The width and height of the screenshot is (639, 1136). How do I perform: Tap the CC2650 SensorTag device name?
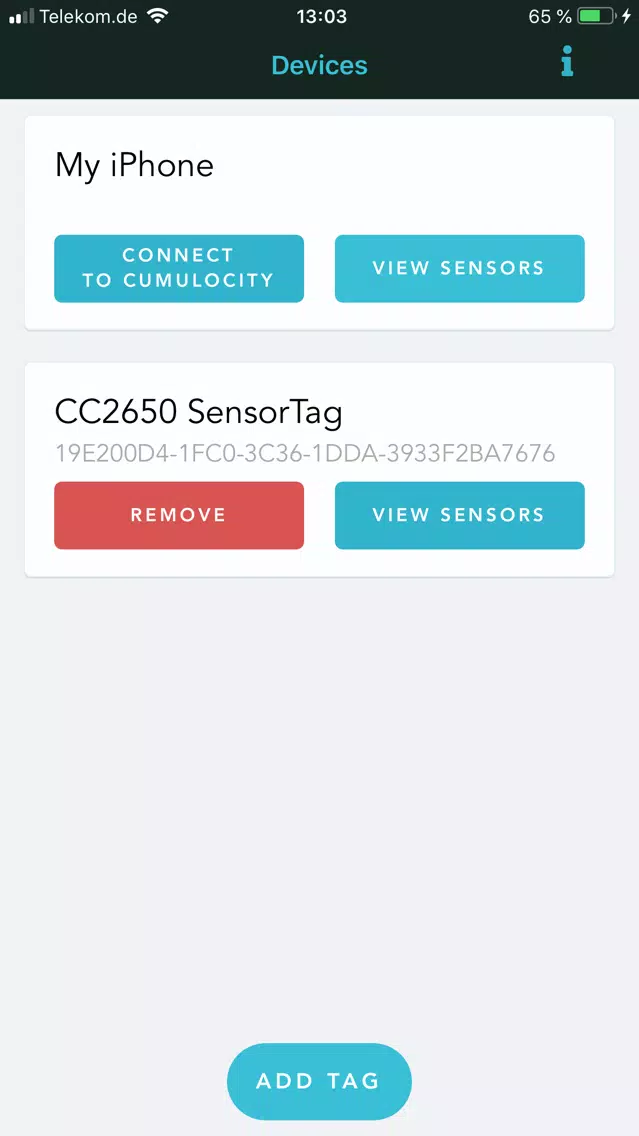pos(199,413)
